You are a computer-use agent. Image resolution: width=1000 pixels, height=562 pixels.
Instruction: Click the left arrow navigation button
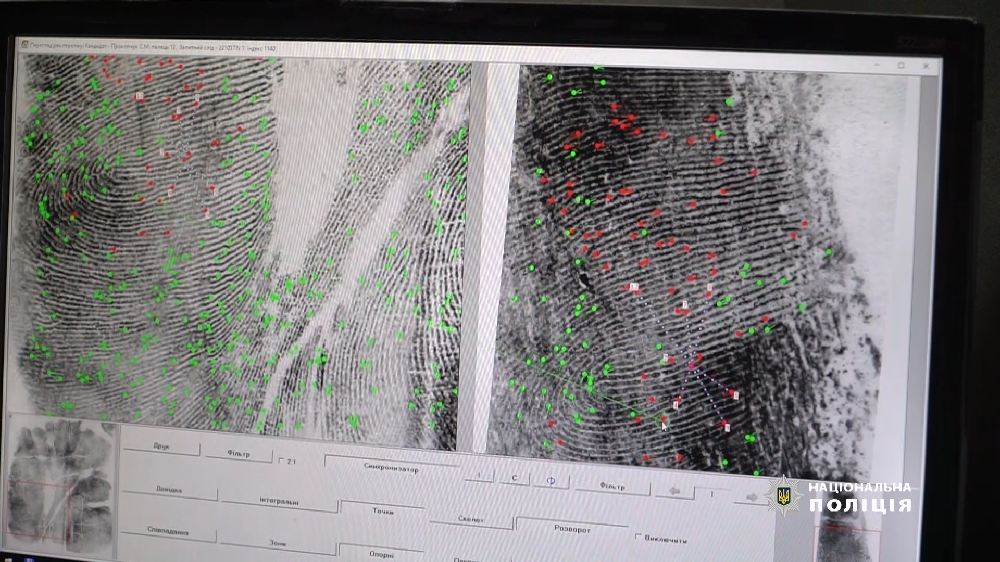click(x=674, y=491)
